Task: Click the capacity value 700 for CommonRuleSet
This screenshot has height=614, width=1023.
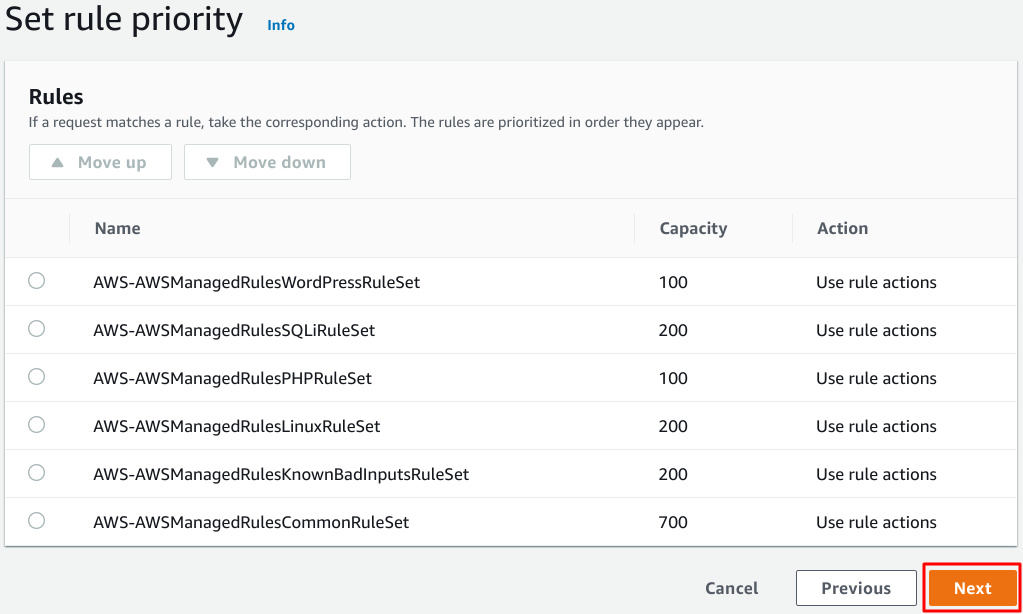Action: (x=673, y=522)
